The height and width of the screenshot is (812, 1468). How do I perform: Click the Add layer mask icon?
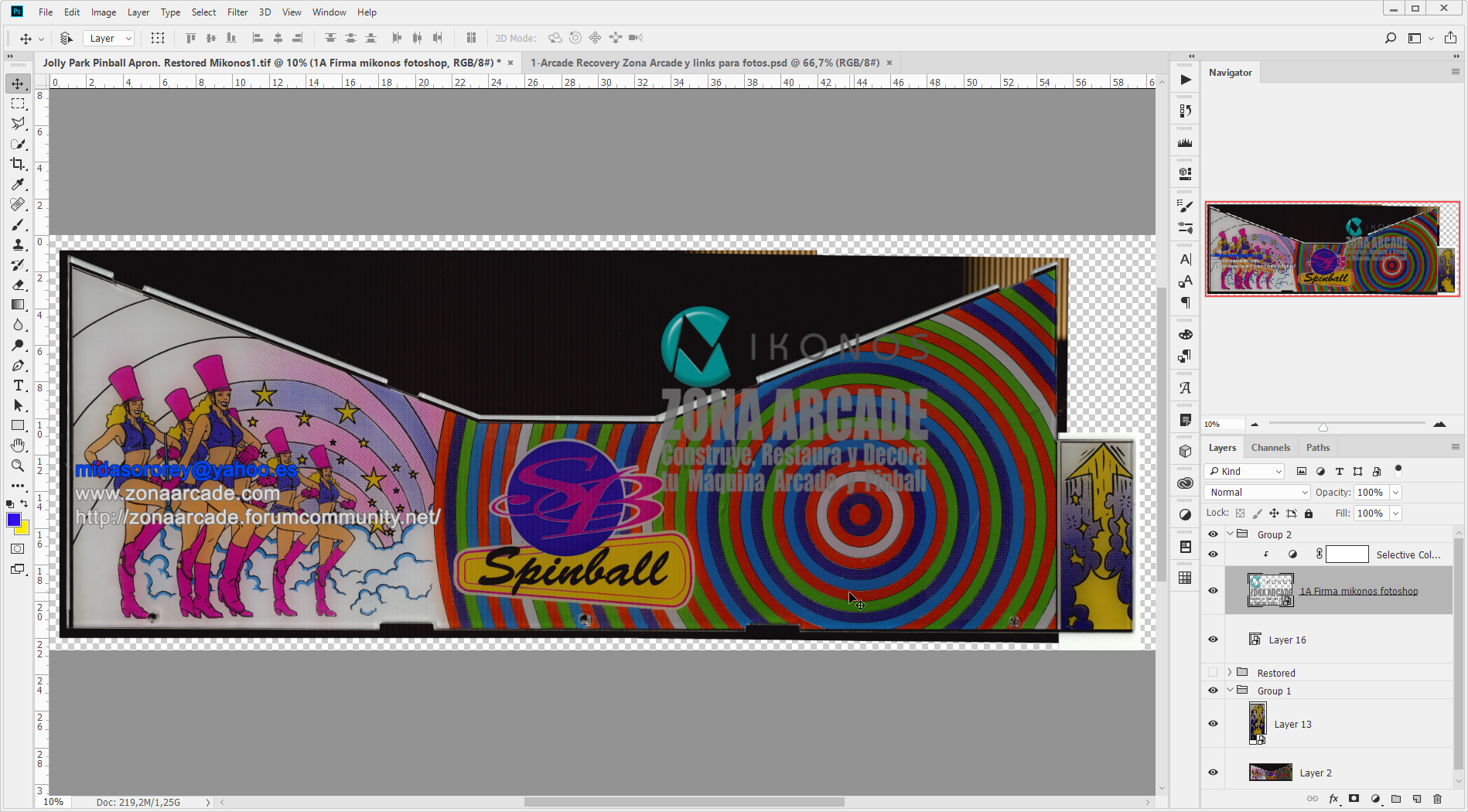[x=1354, y=799]
